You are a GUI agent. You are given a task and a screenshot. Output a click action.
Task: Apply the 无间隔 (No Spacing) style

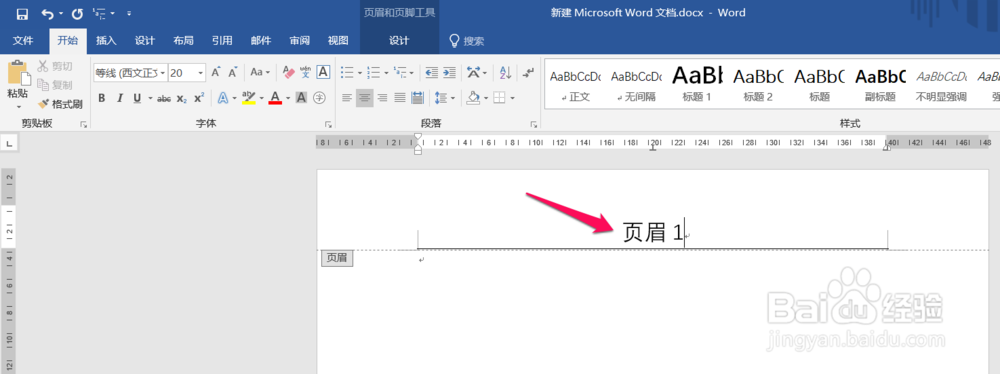point(636,85)
